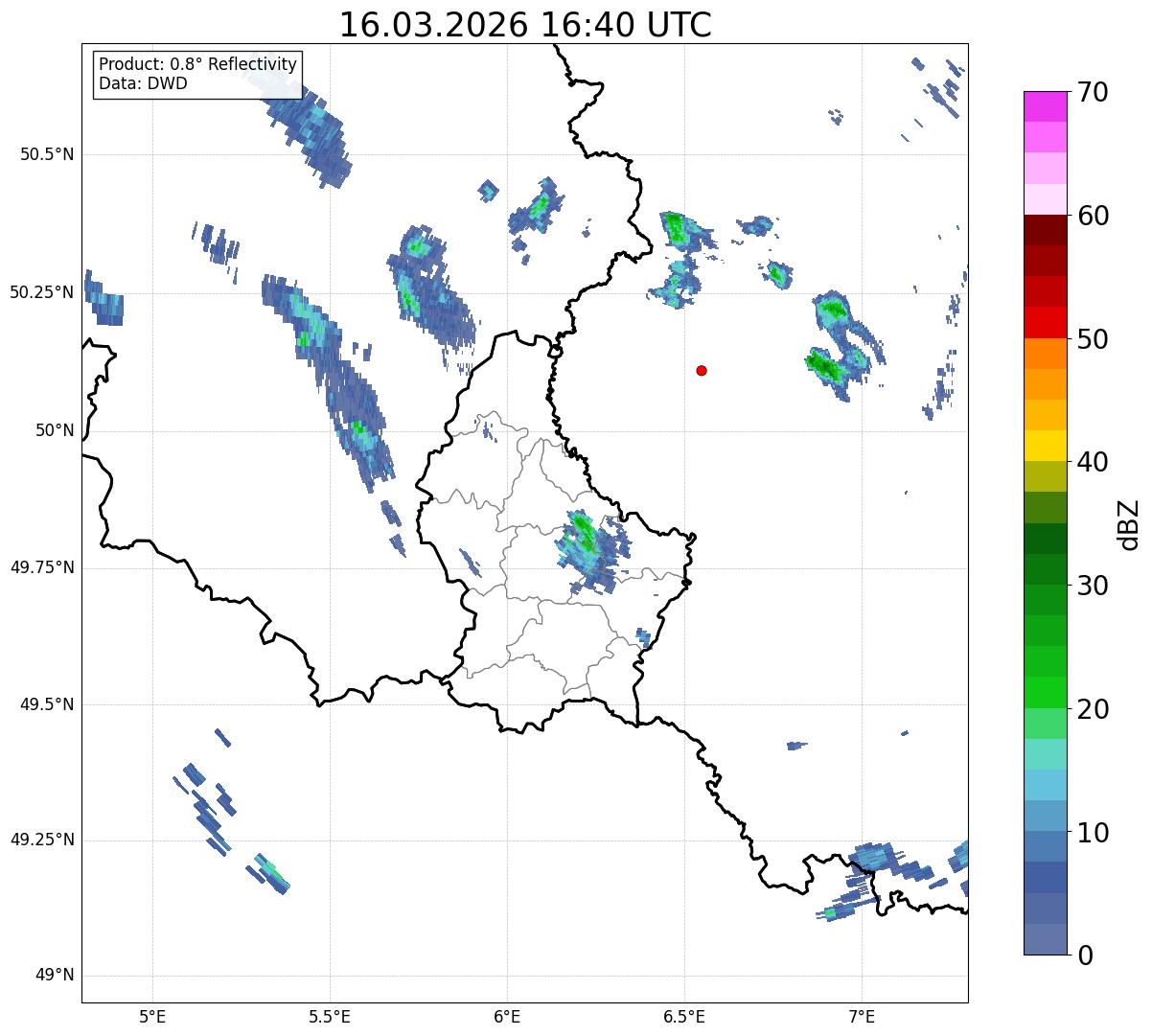Screen dimensions: 1152x1036
Task: Click the title "16.03.2026 16:40 UTC"
Action: (525, 25)
